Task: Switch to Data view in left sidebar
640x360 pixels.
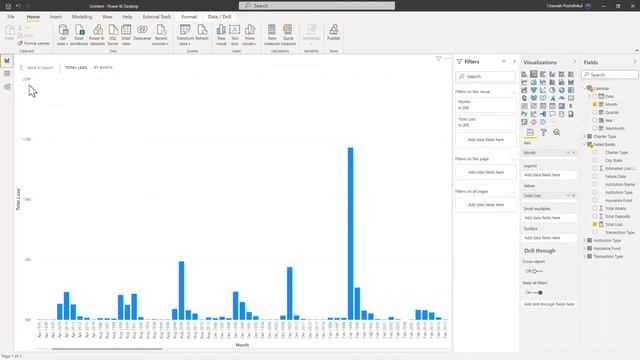Action: pyautogui.click(x=7, y=74)
